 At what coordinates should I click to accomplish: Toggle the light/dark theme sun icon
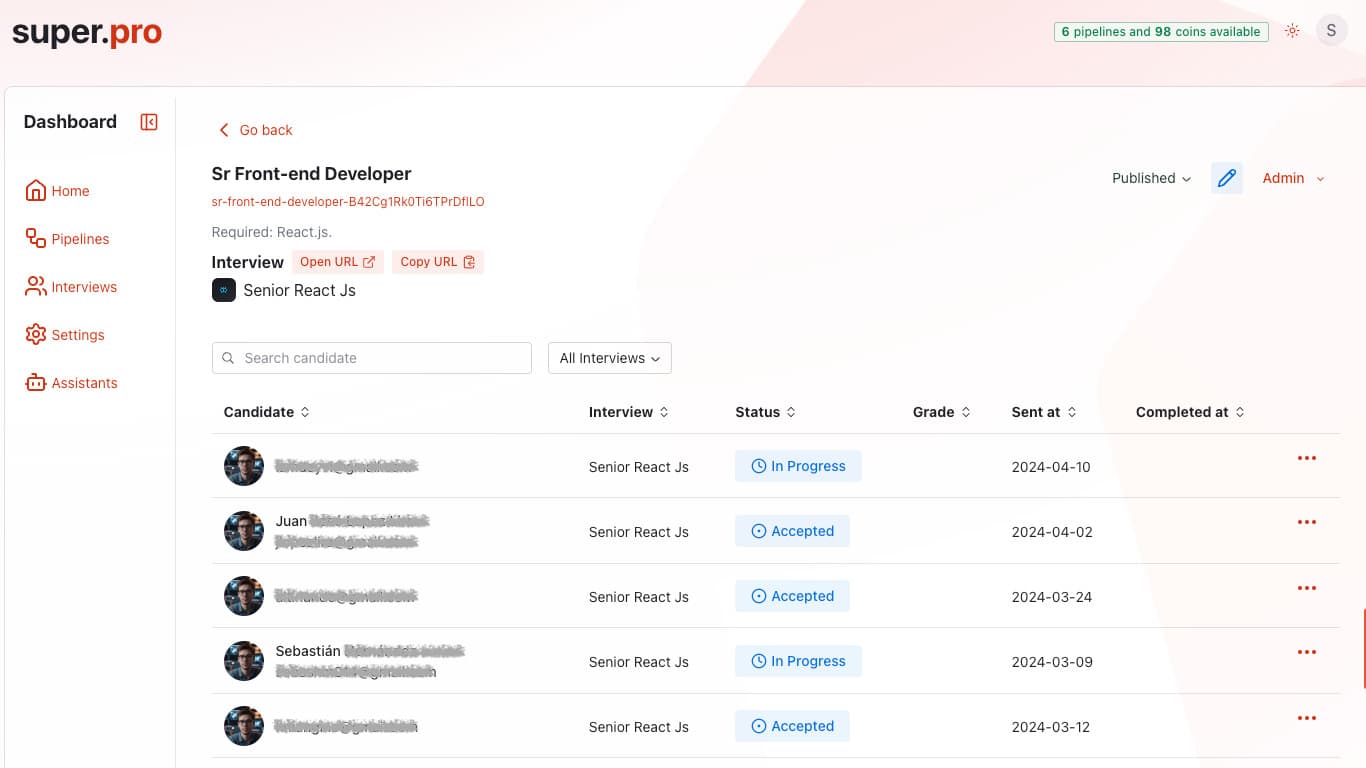click(x=1292, y=30)
